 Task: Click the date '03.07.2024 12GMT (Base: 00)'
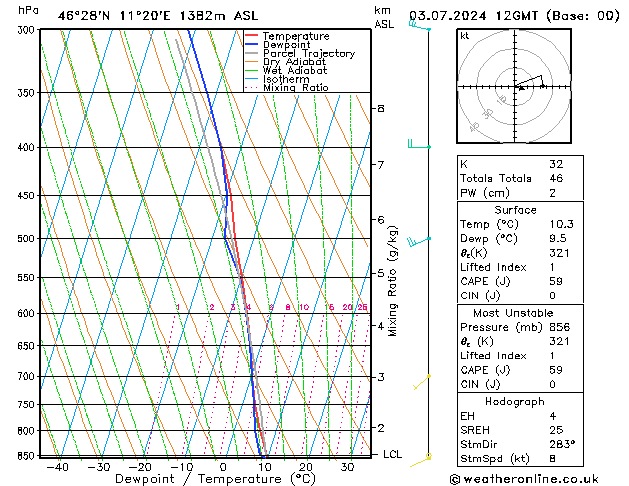coord(514,16)
